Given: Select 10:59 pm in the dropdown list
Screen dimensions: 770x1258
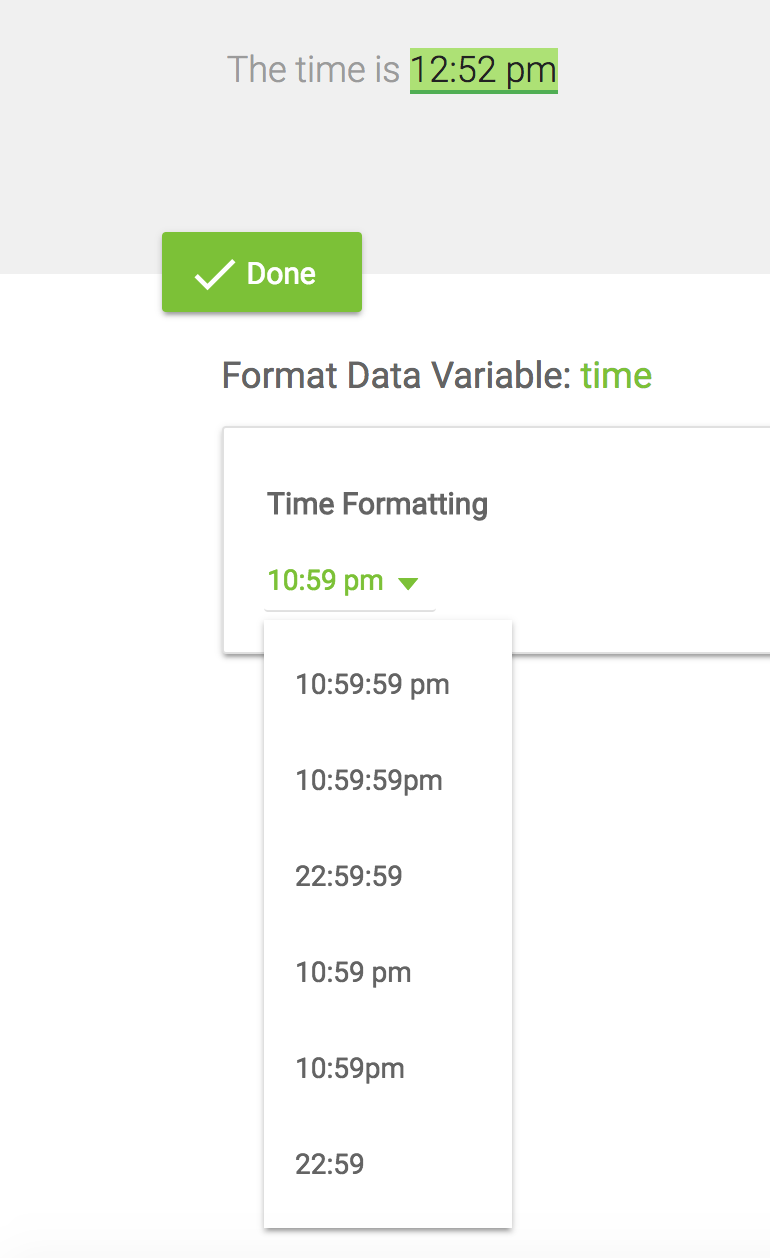Looking at the screenshot, I should [353, 973].
